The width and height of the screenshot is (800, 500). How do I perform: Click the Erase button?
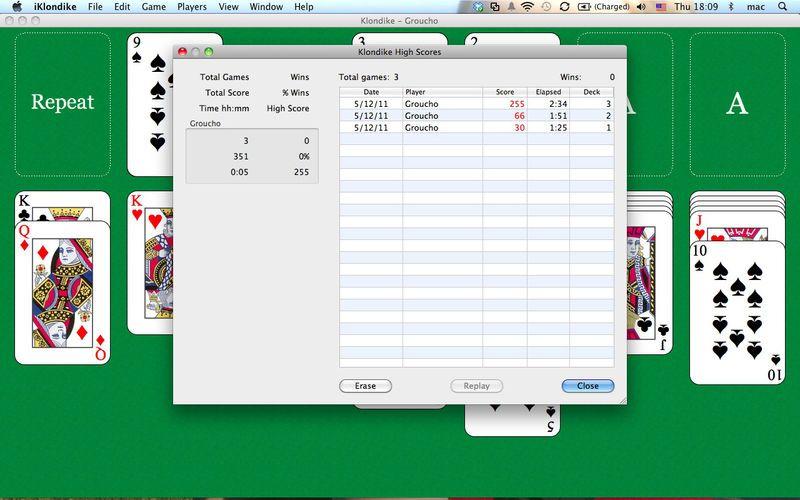(x=365, y=386)
